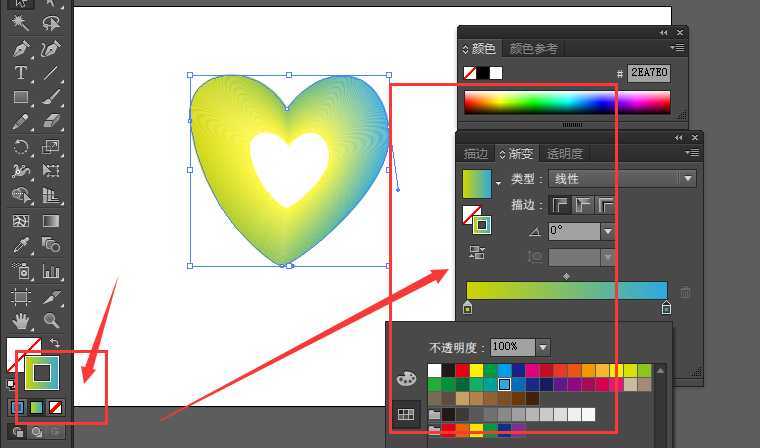Activate the toolbar gradient stroke box
The image size is (760, 448).
(x=42, y=373)
